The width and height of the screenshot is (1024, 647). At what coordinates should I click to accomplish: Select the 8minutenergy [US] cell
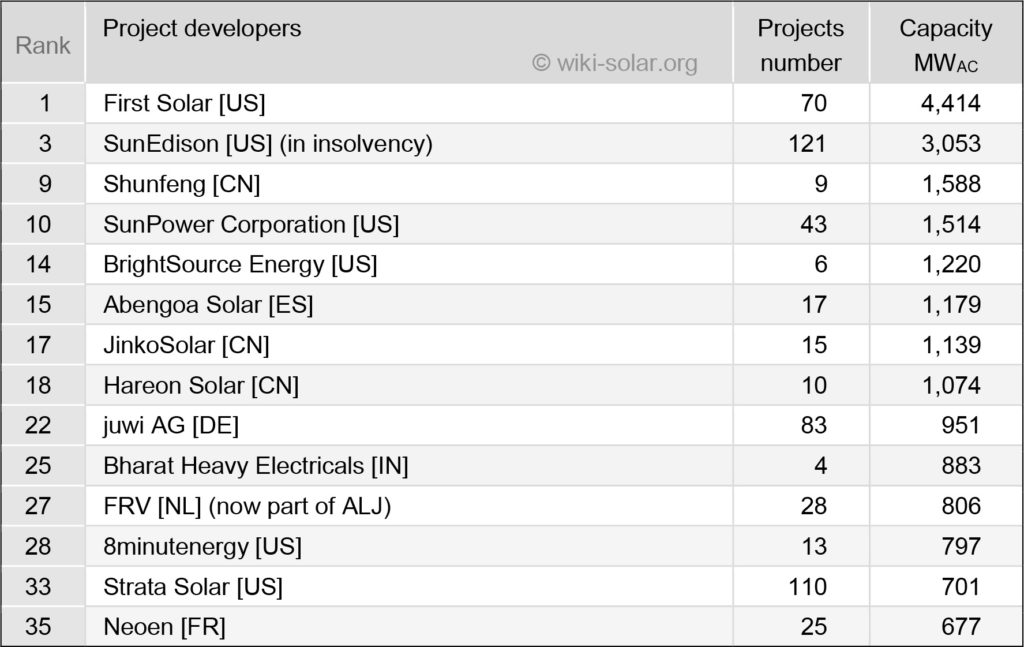click(x=202, y=546)
